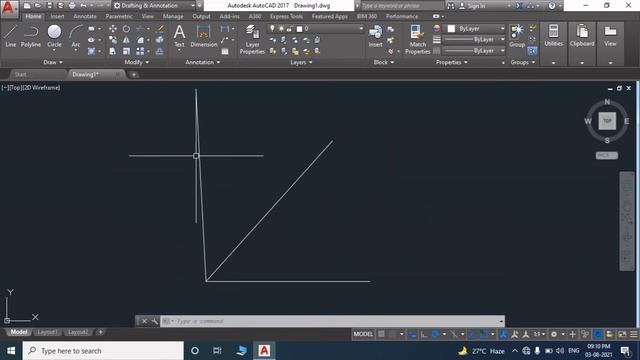Click the white layer color swatch
The height and width of the screenshot is (360, 640).
coord(299,29)
